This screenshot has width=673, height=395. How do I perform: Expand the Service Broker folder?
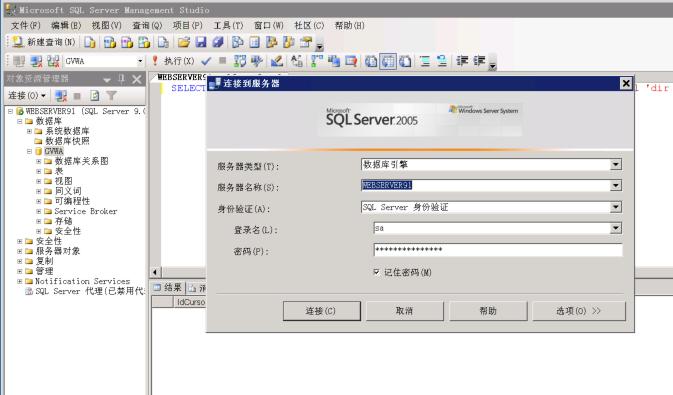coord(39,211)
